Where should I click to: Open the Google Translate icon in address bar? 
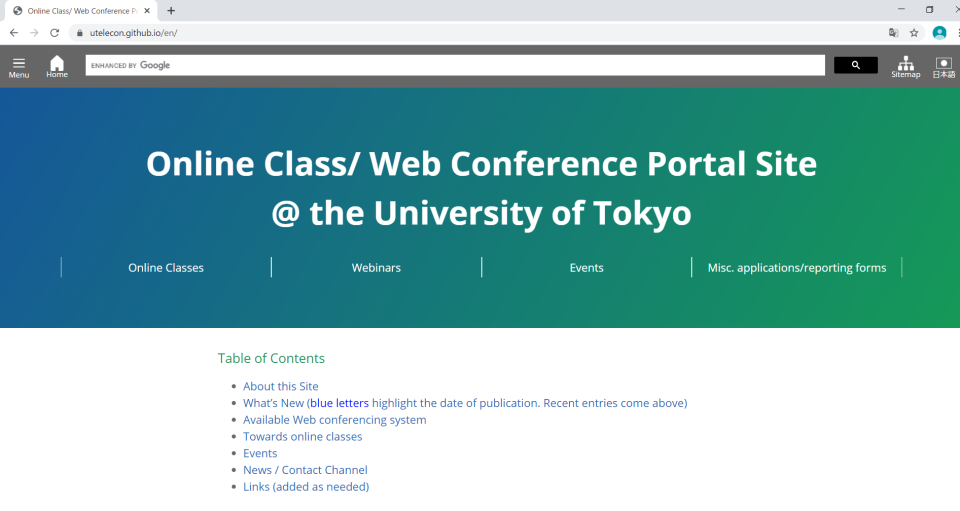(893, 33)
